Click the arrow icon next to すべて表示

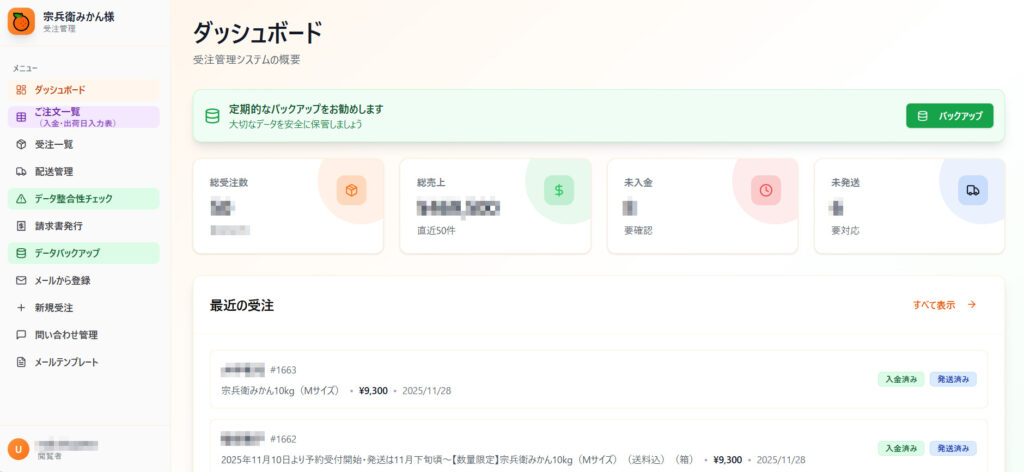click(972, 304)
